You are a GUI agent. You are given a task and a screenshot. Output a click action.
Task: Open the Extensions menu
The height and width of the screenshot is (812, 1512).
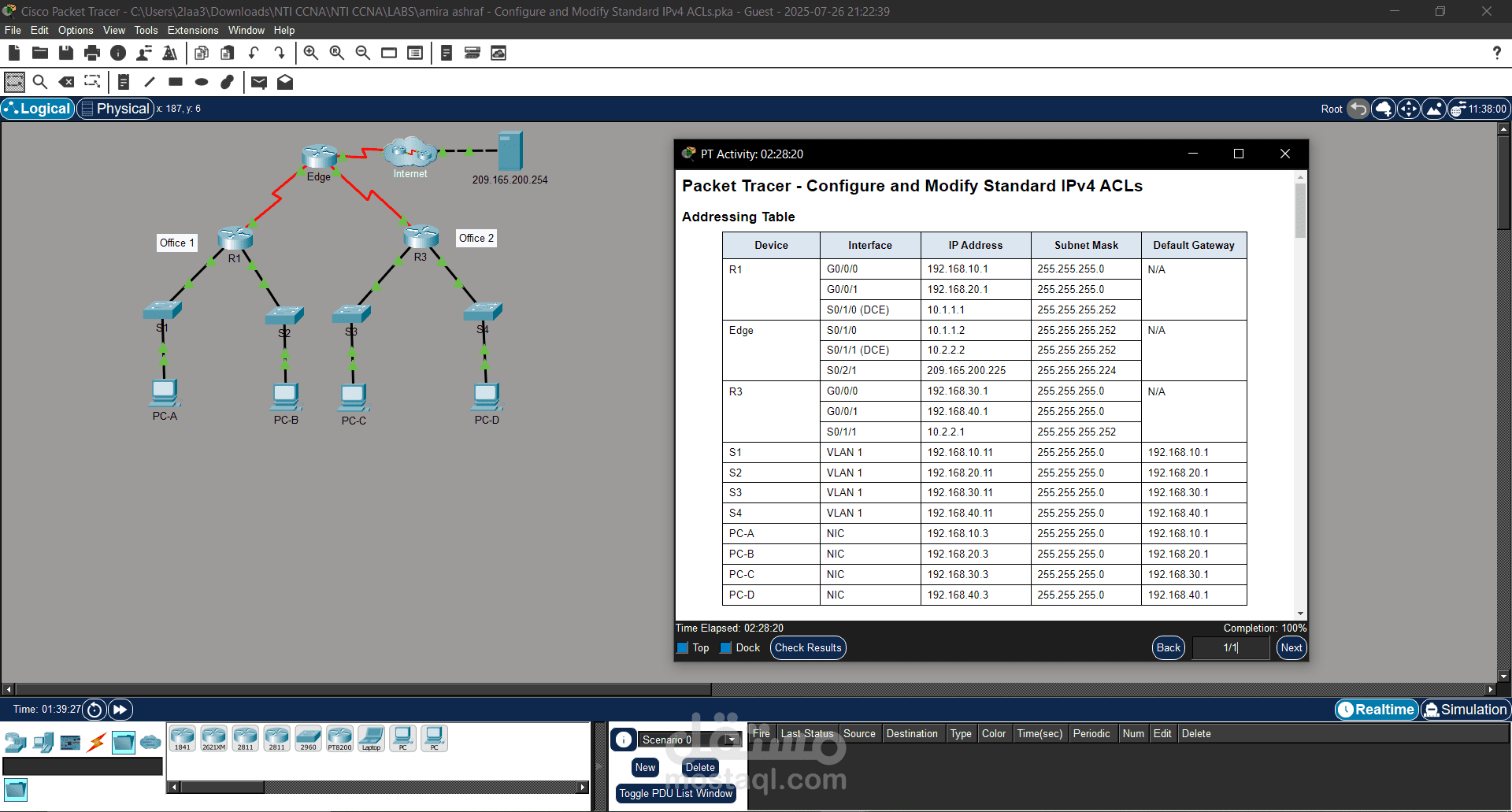(192, 30)
